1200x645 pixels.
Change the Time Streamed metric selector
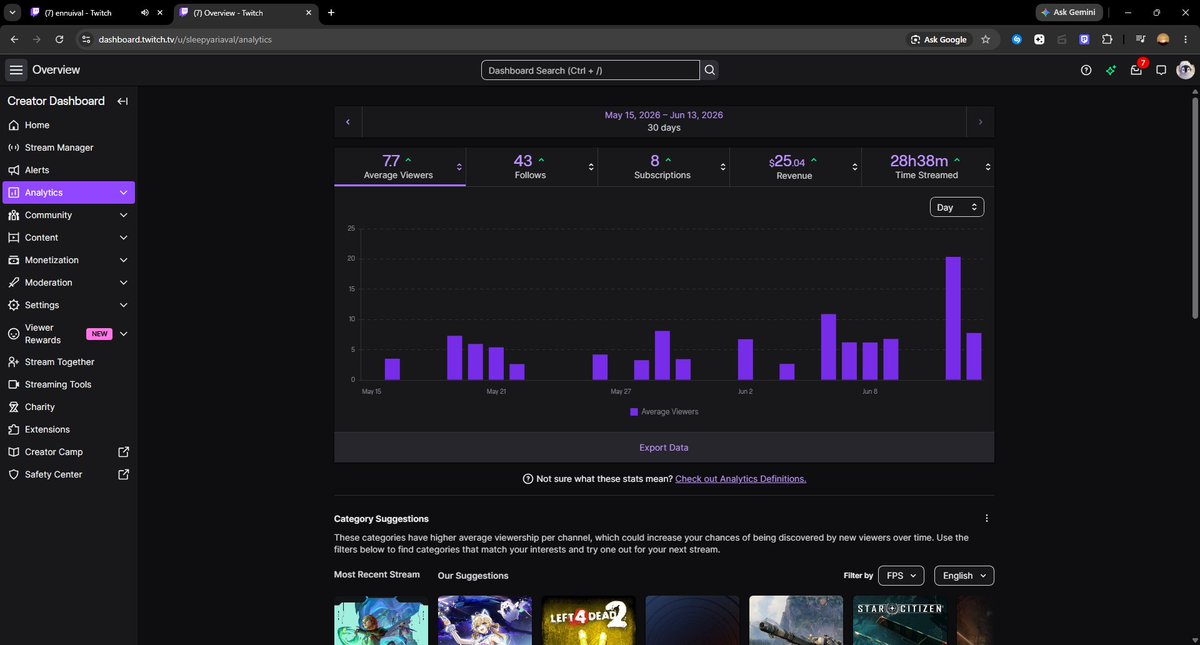pyautogui.click(x=987, y=167)
